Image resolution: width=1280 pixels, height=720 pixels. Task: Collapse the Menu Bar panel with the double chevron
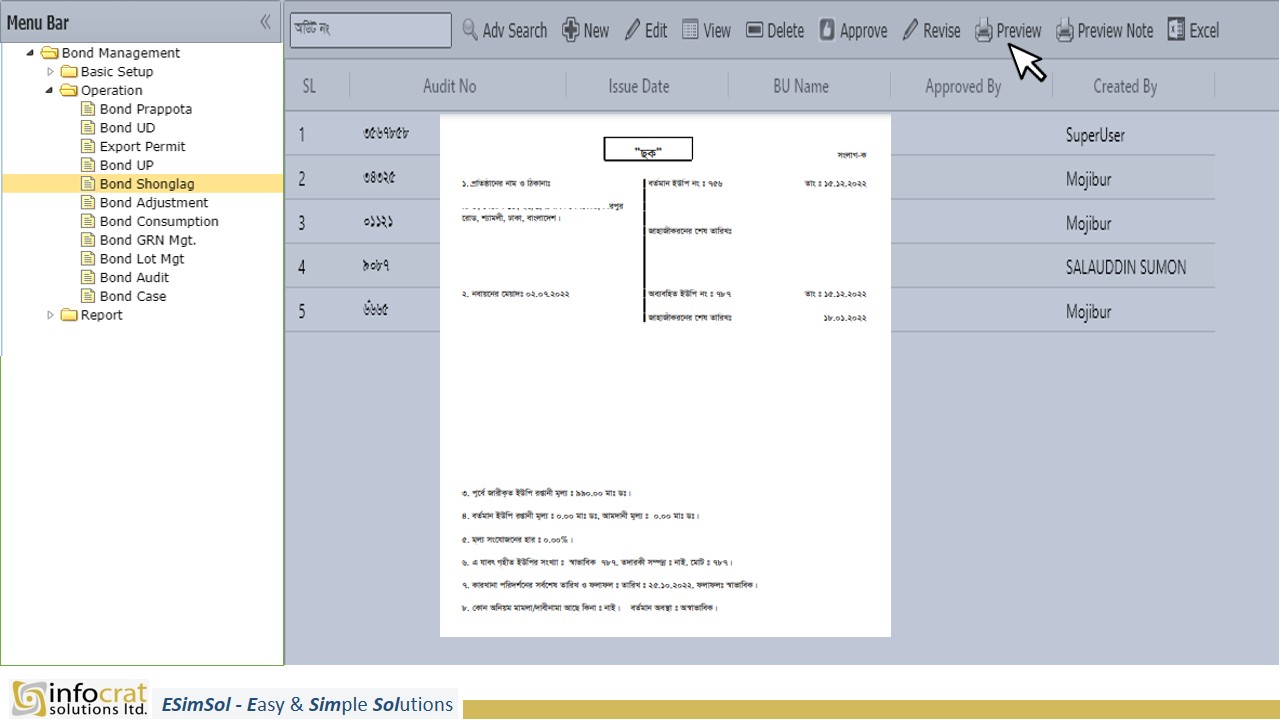pyautogui.click(x=265, y=22)
